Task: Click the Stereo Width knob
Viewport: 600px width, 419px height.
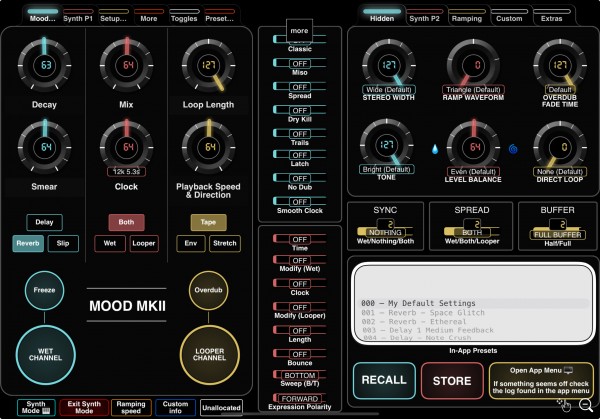Action: pos(389,65)
